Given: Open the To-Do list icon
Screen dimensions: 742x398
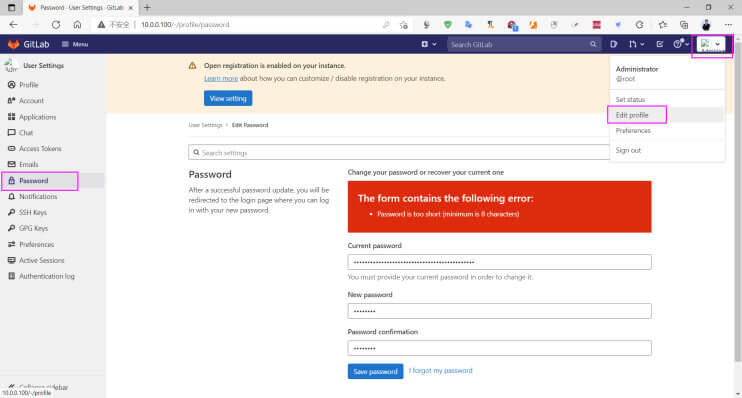Looking at the screenshot, I should (660, 44).
